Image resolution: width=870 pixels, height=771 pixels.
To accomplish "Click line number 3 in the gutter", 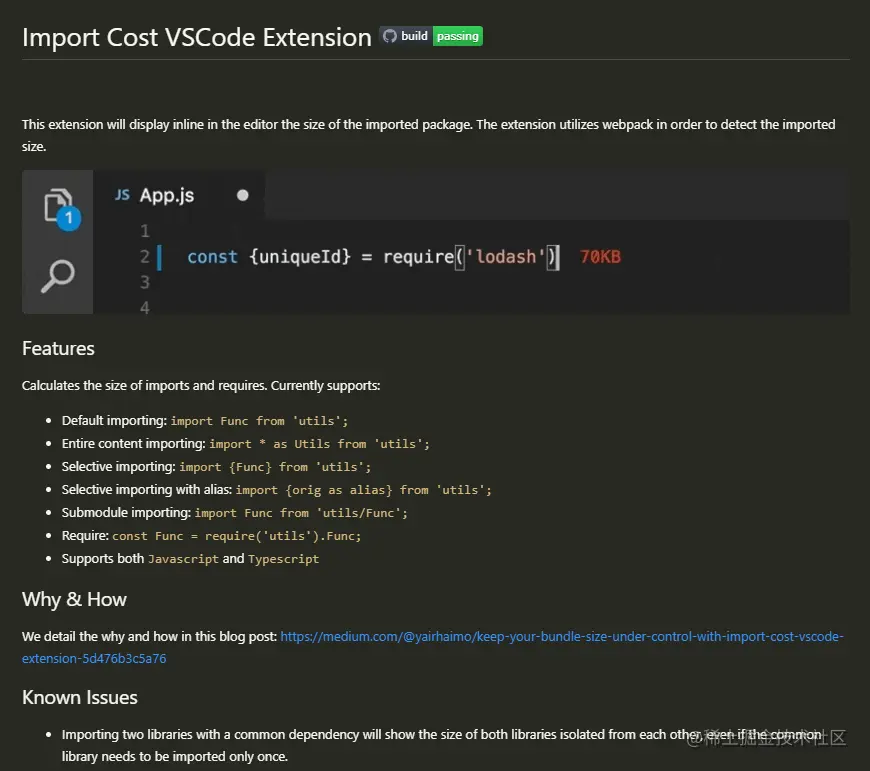I will tap(145, 282).
